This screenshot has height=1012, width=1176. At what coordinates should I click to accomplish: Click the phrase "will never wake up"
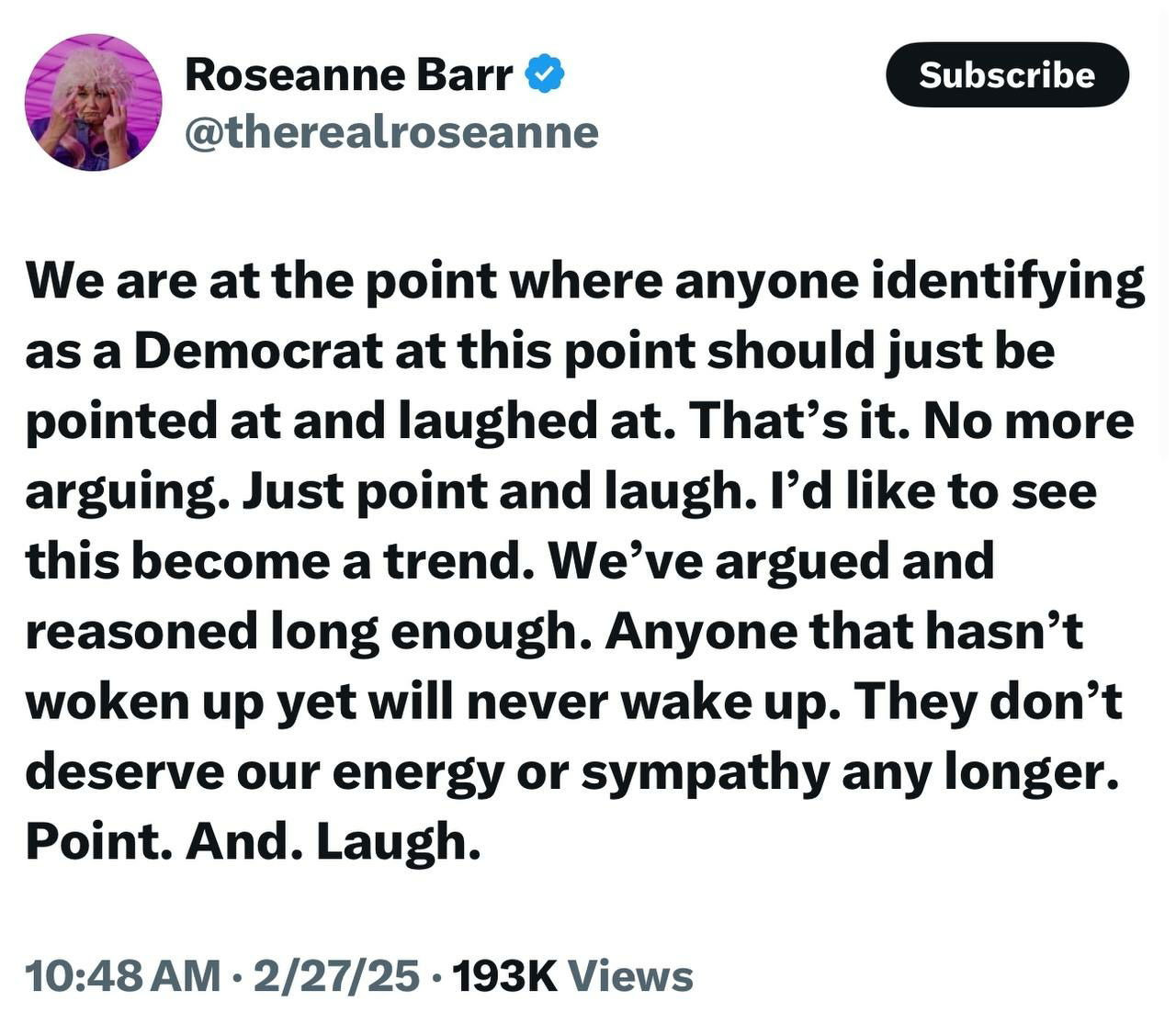coord(588,701)
